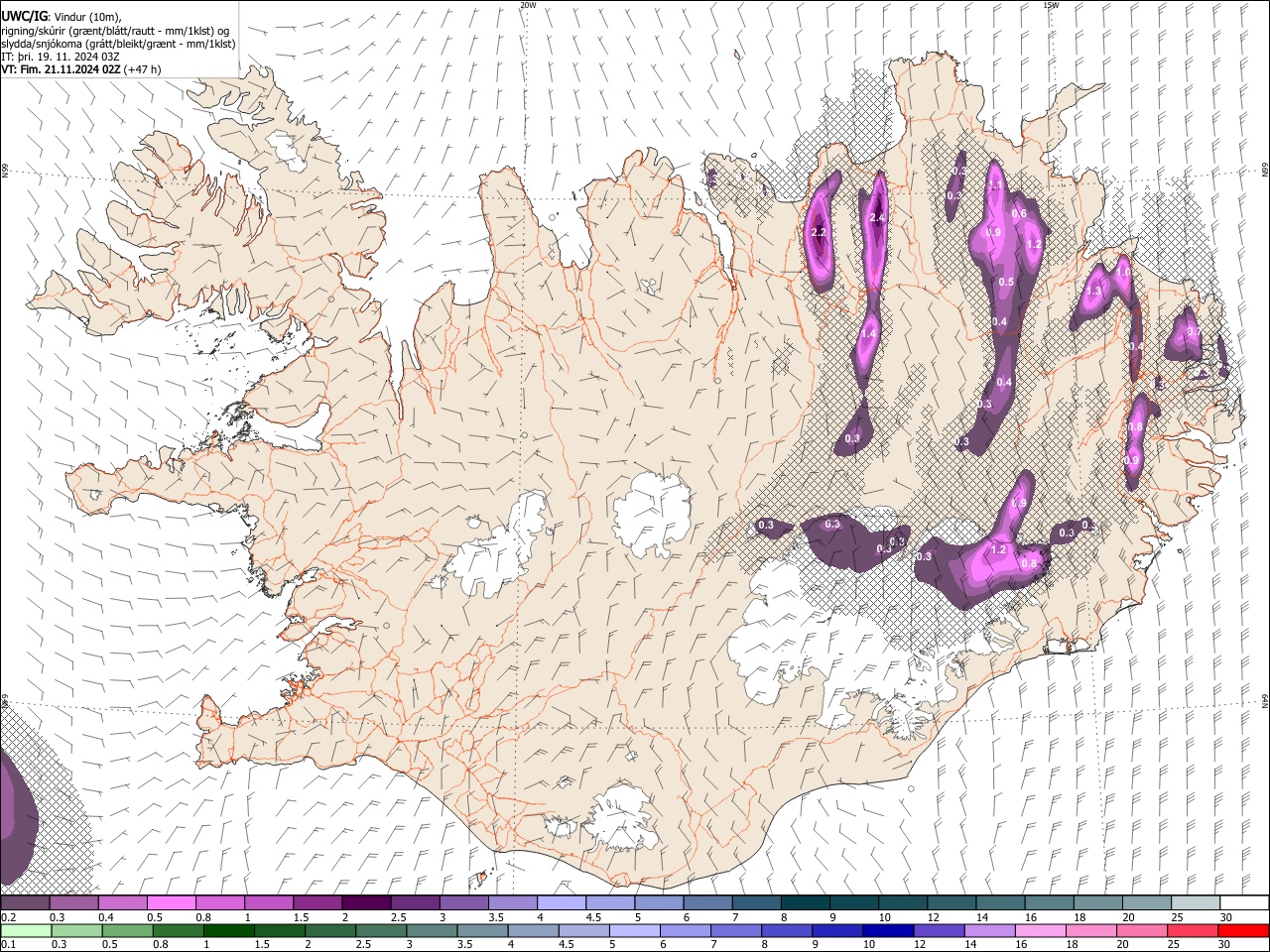Select the dusky purple 0.2 legend swatch
The width and height of the screenshot is (1270, 952).
point(25,902)
